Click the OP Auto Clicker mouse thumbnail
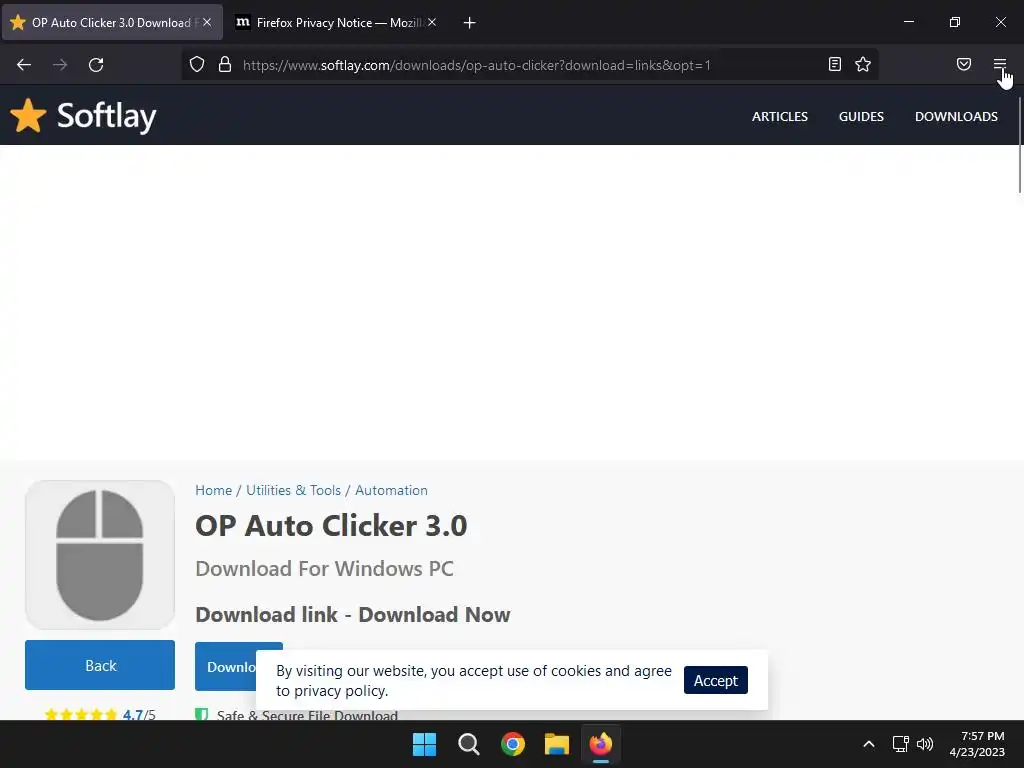1024x768 pixels. tap(100, 555)
